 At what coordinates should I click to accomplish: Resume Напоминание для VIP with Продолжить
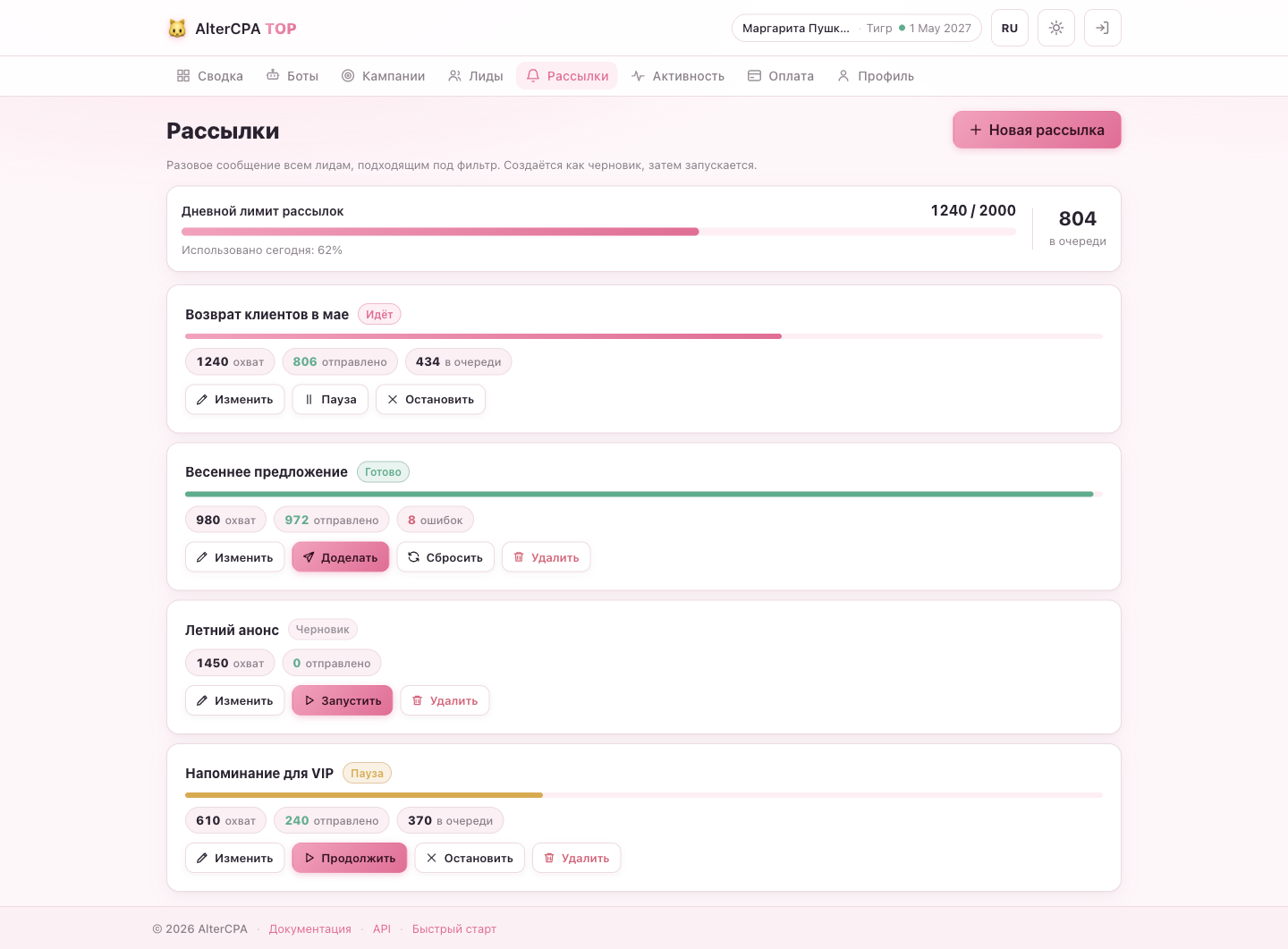point(350,858)
